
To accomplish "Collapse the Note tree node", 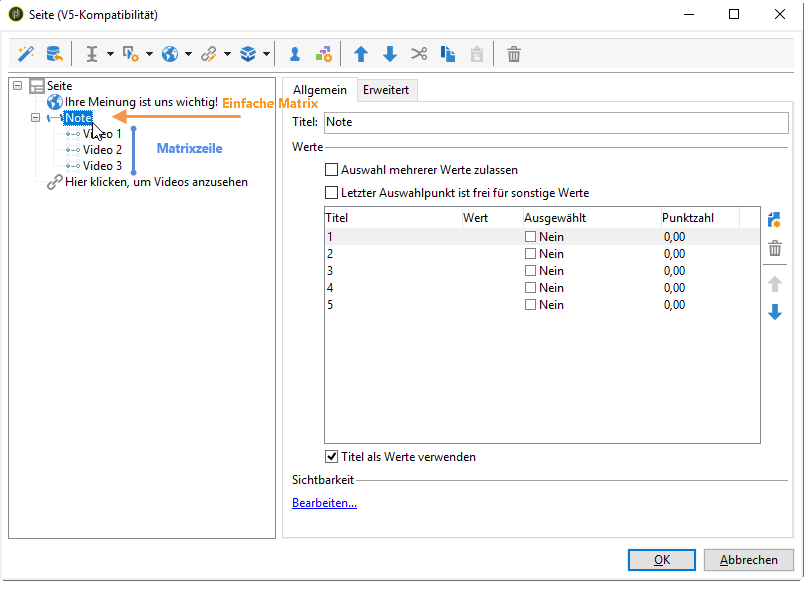I will (35, 118).
